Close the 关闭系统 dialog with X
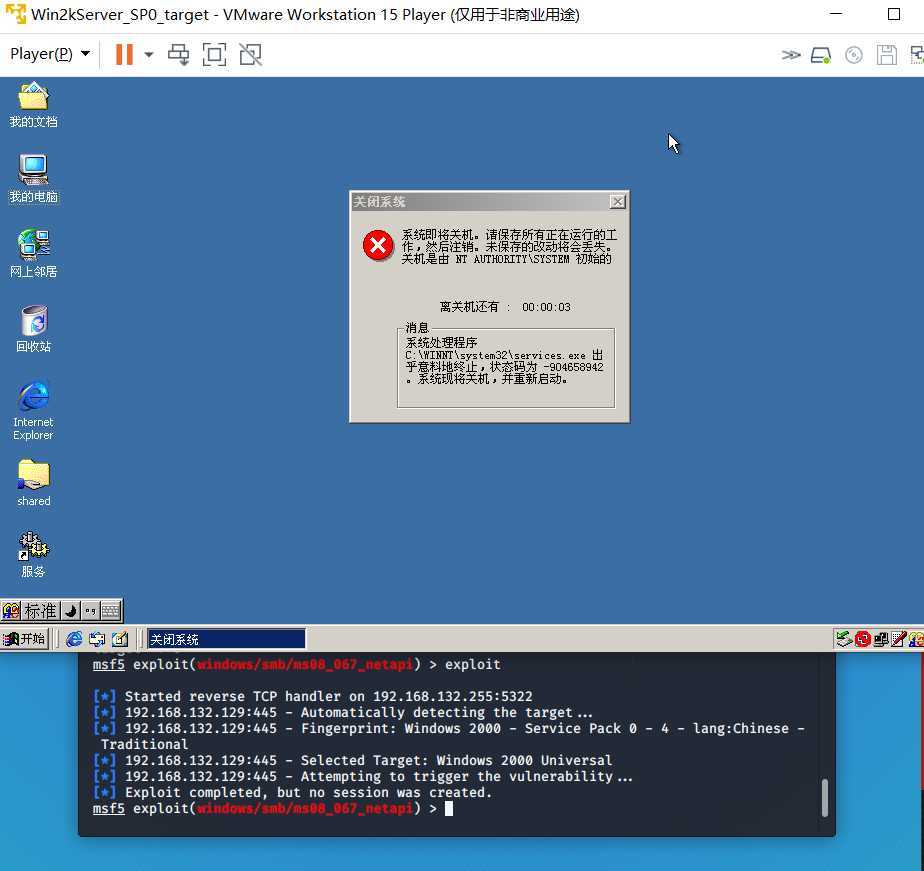Screen dimensions: 924x871 click(x=617, y=202)
